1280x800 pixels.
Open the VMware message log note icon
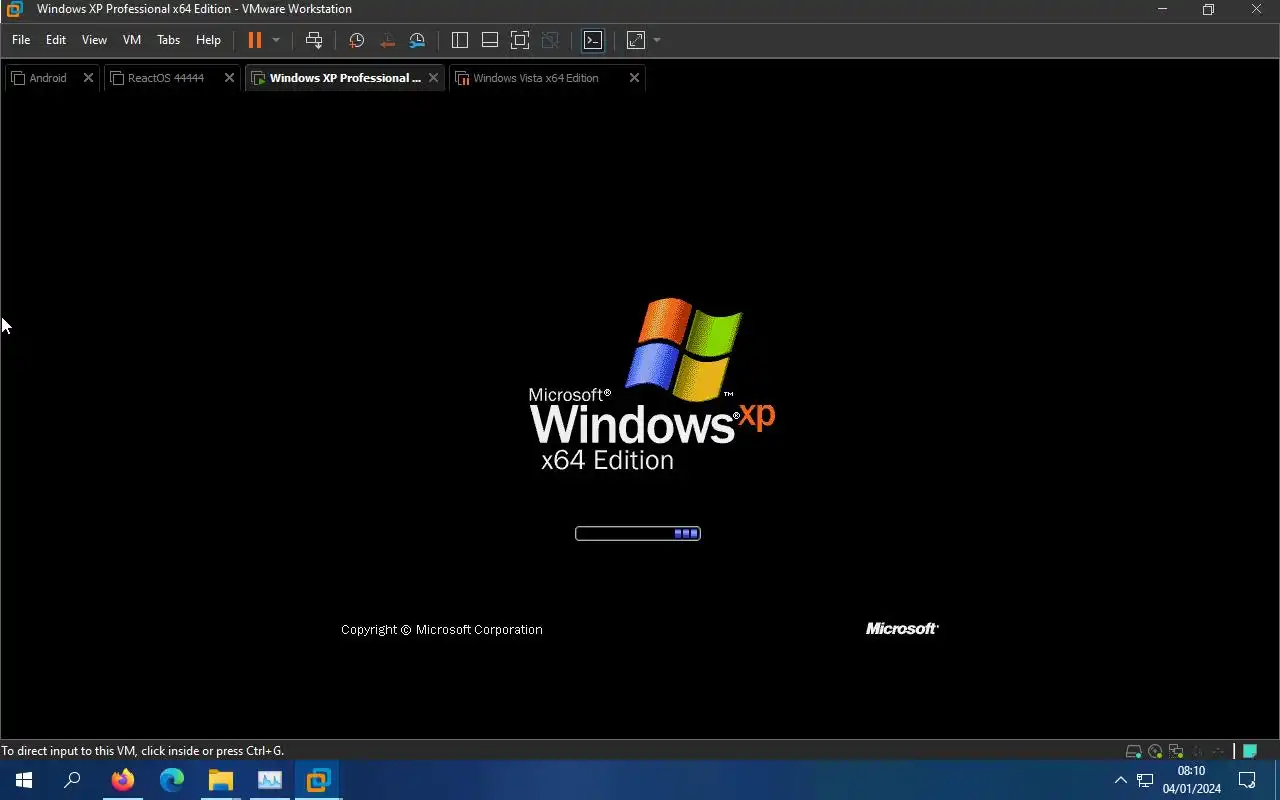click(1250, 751)
